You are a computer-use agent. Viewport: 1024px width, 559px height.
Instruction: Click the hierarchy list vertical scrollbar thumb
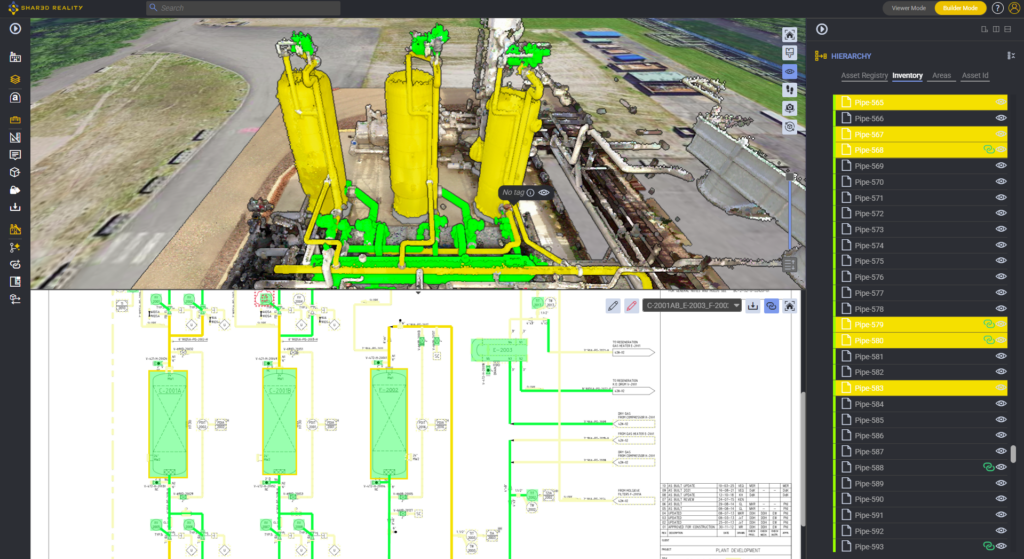(x=1013, y=454)
